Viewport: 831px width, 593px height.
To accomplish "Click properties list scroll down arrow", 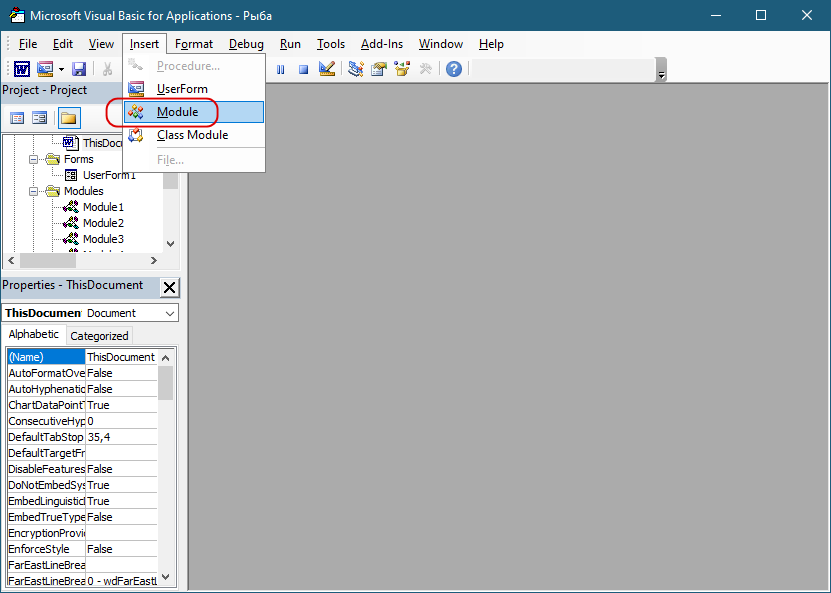I will 165,577.
